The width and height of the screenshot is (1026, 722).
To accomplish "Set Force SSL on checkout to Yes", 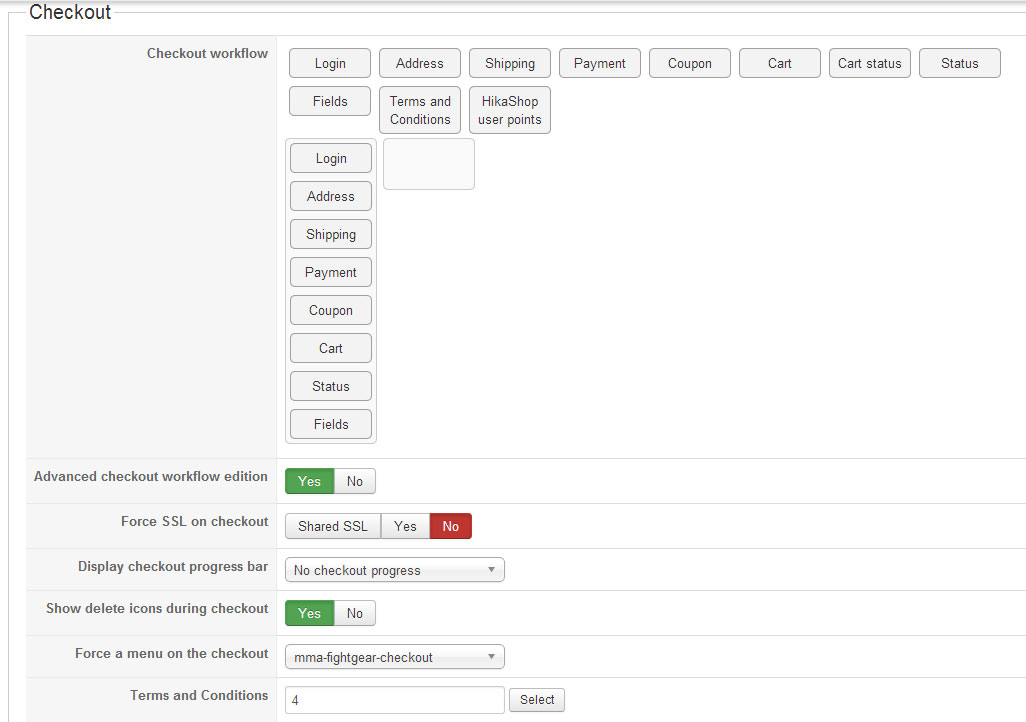I will (405, 526).
